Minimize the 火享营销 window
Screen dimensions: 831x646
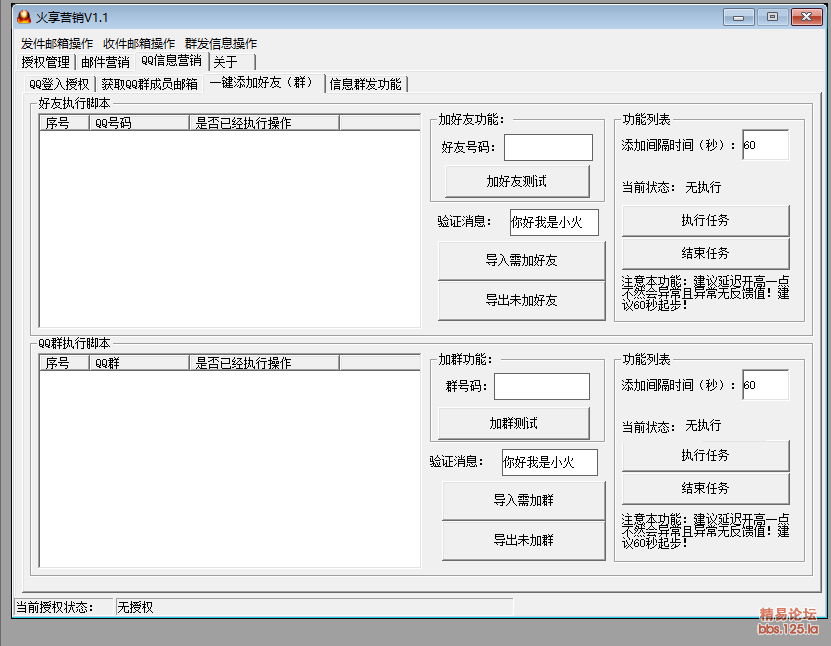click(x=738, y=17)
